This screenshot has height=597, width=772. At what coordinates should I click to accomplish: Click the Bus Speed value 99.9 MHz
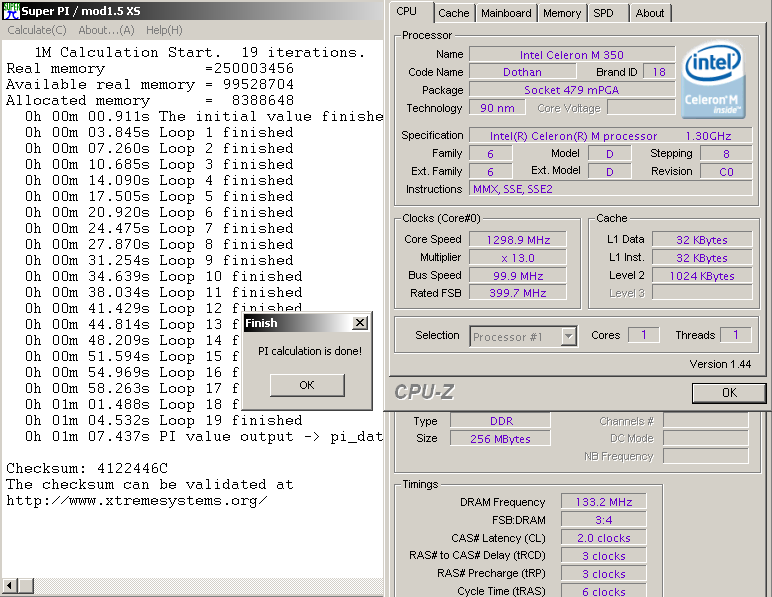(x=518, y=276)
